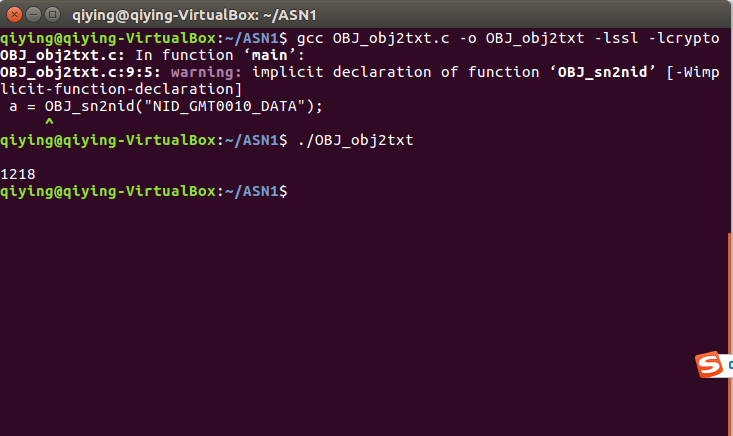Viewport: 733px width, 436px height.
Task: Click the output number 1218
Action: (18, 174)
